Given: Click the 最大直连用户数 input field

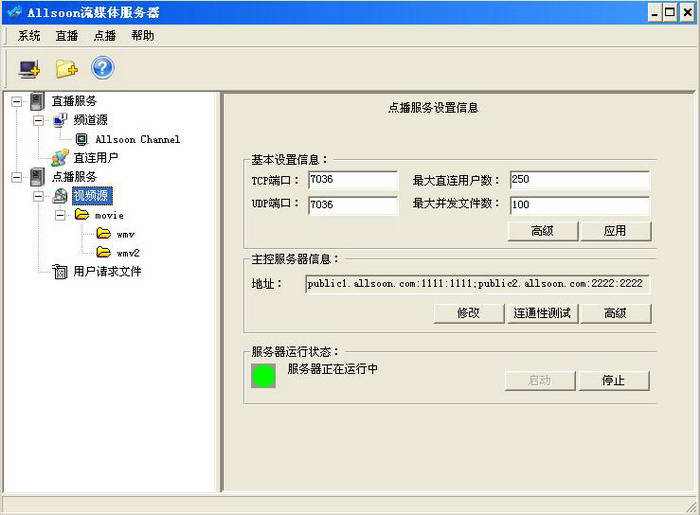Looking at the screenshot, I should pyautogui.click(x=580, y=180).
